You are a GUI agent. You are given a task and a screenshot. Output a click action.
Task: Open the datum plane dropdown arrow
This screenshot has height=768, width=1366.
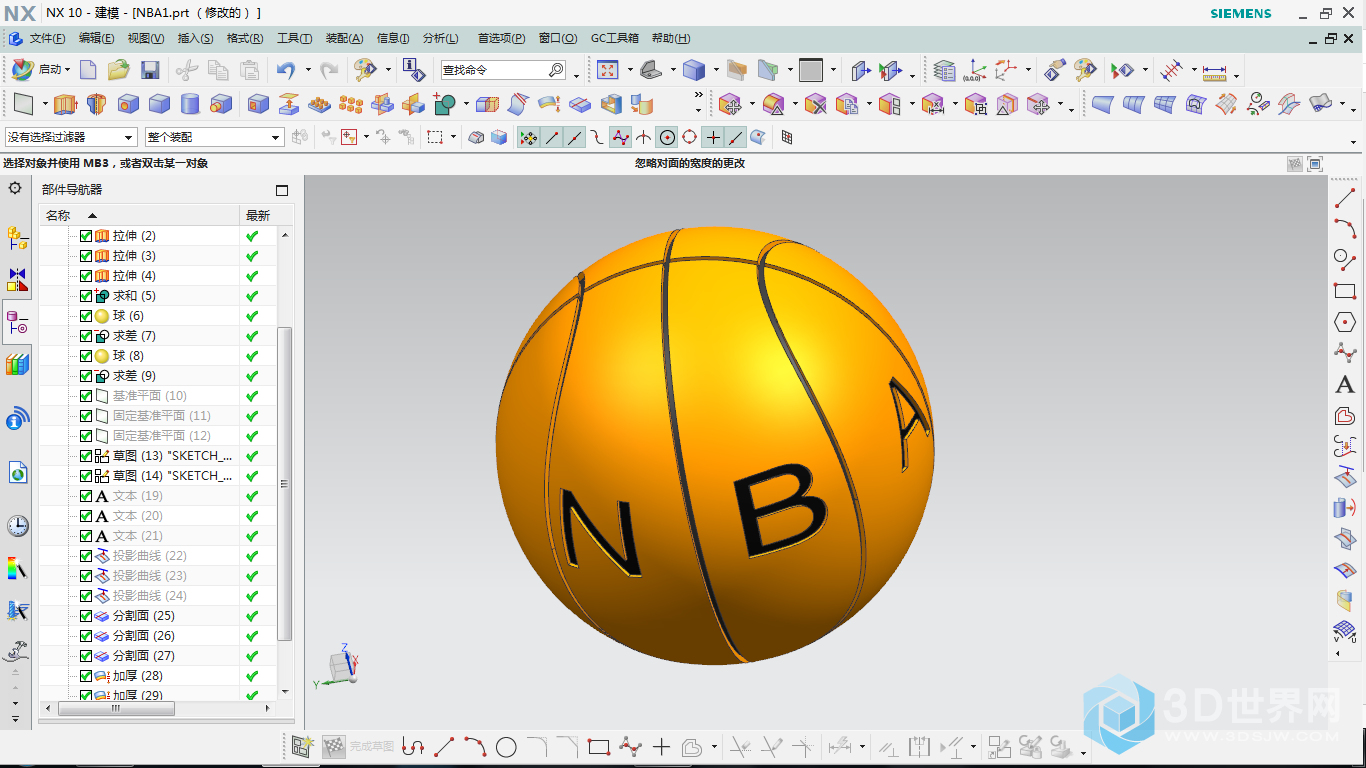(44, 104)
